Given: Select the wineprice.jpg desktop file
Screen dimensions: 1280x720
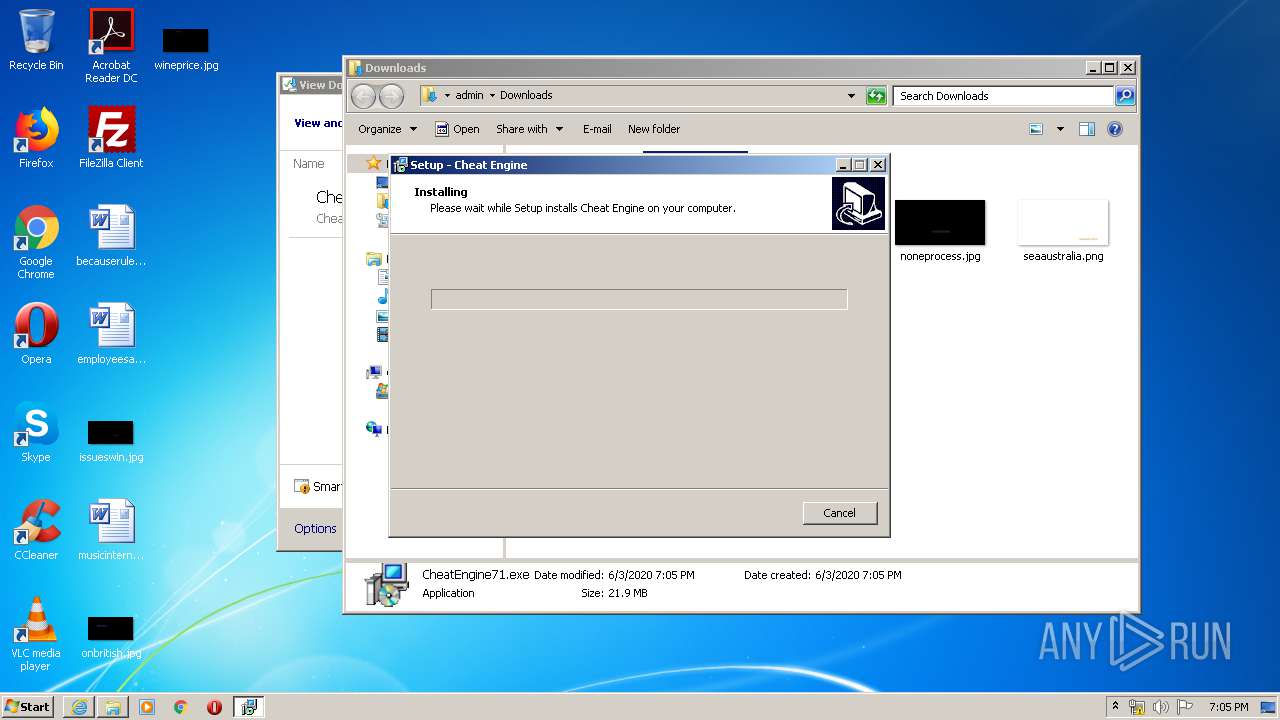Looking at the screenshot, I should click(186, 49).
